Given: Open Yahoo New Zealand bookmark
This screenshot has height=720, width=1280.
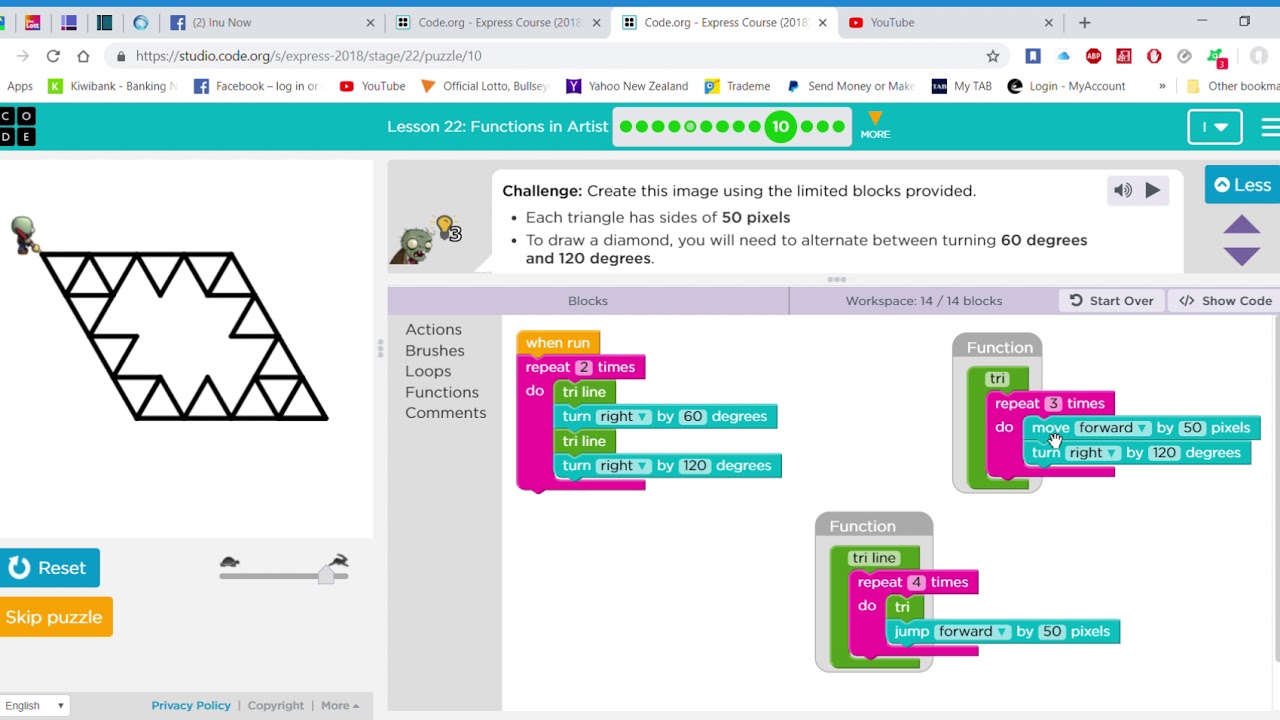Looking at the screenshot, I should pyautogui.click(x=627, y=86).
